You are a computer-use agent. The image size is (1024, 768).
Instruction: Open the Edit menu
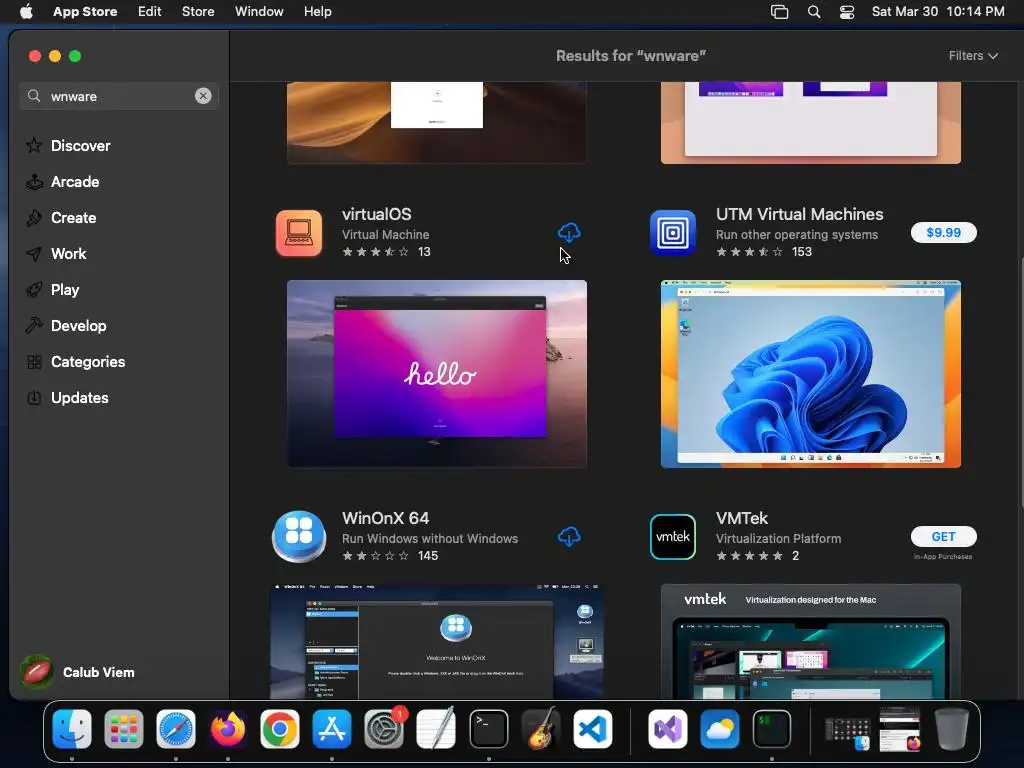pos(150,11)
